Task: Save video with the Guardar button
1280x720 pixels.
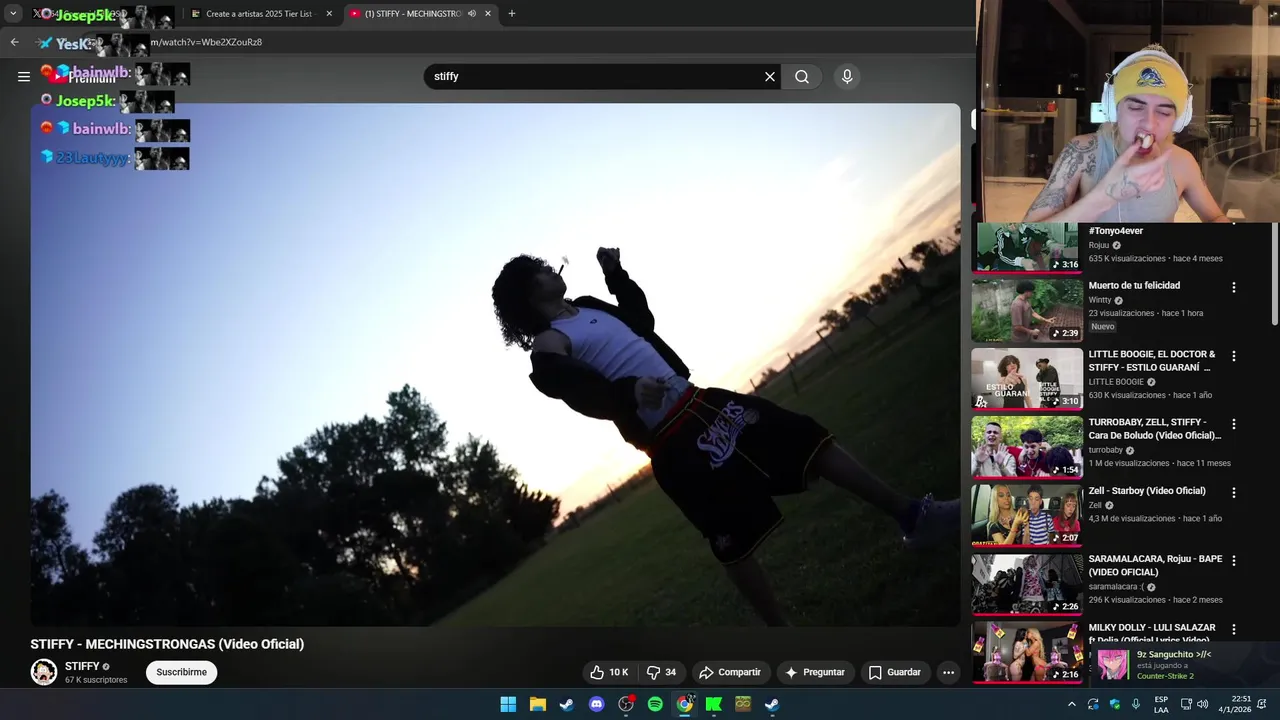Action: [x=895, y=672]
